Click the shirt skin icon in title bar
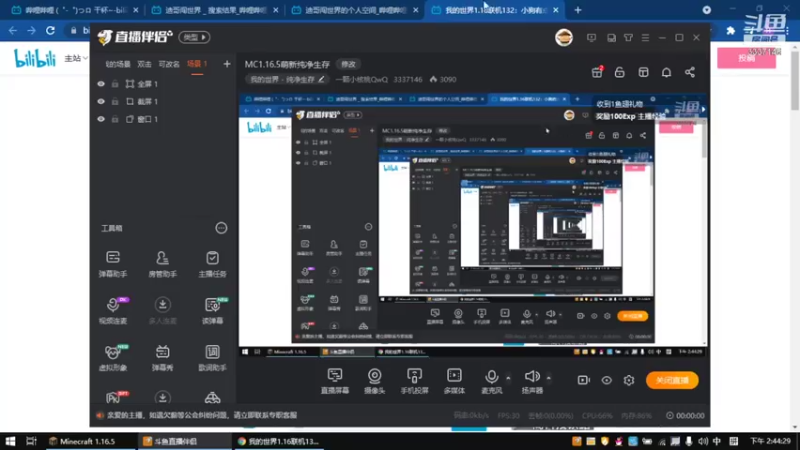Screen dimensions: 800x450 coord(628,38)
